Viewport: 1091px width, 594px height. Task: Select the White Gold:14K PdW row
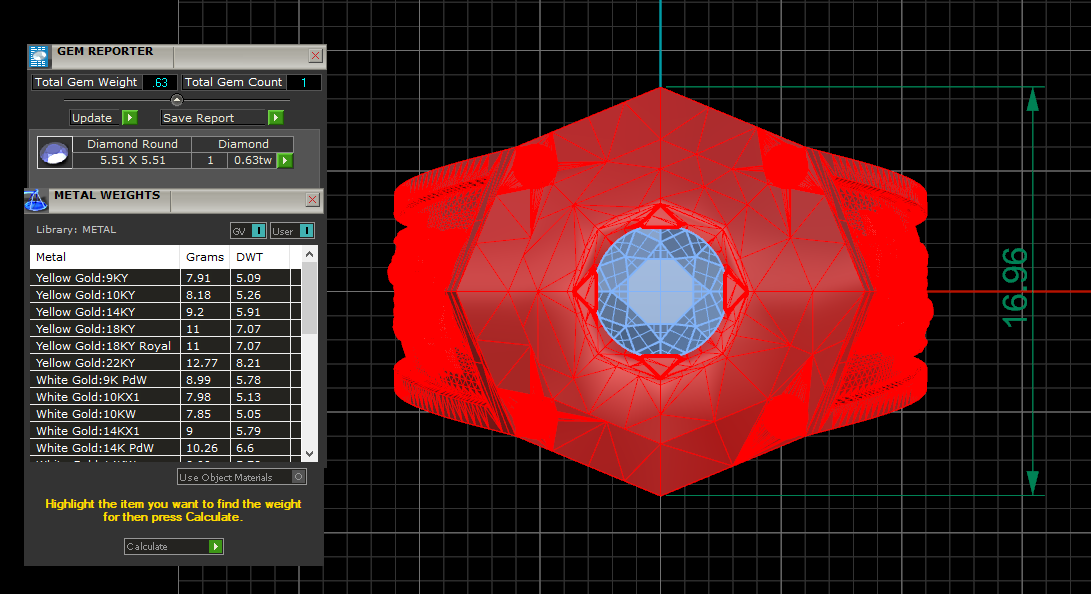point(95,448)
